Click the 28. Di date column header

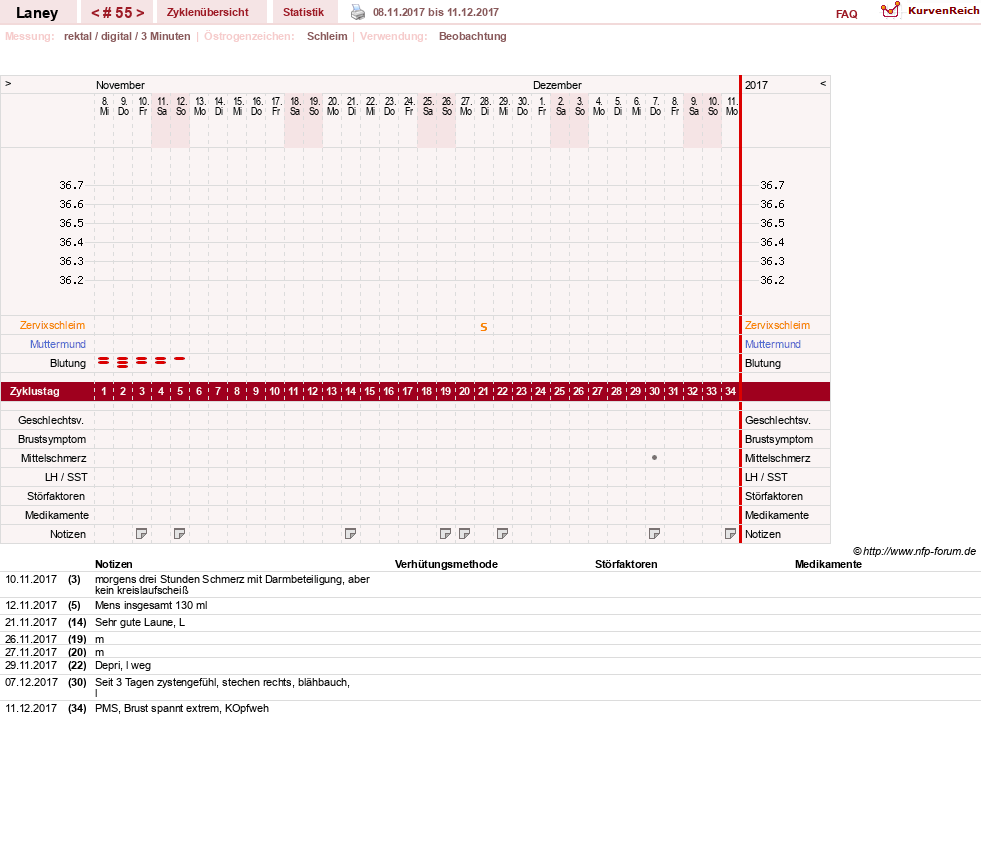click(x=485, y=106)
